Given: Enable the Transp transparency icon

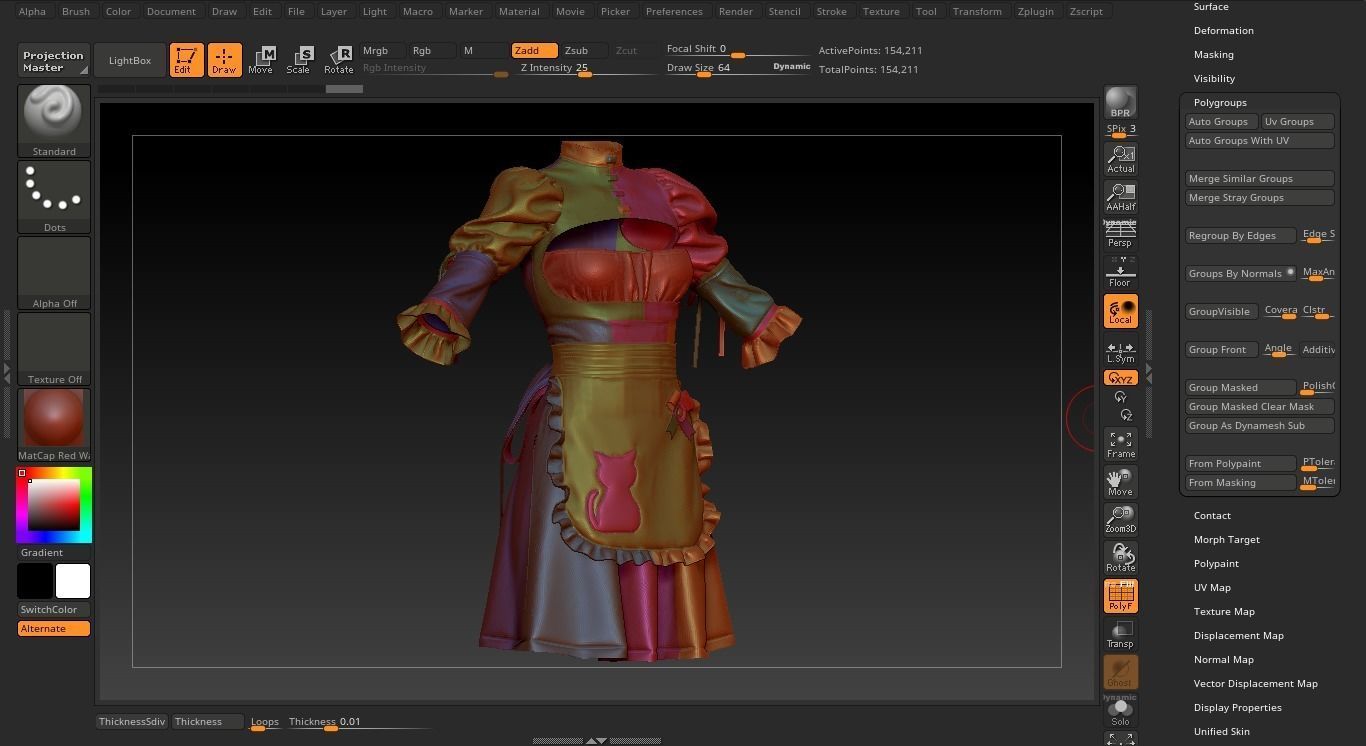Looking at the screenshot, I should tap(1120, 632).
